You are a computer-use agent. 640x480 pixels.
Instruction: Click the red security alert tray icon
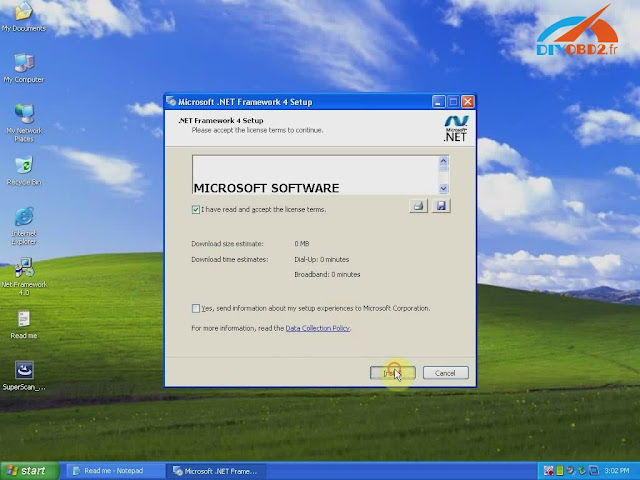549,470
